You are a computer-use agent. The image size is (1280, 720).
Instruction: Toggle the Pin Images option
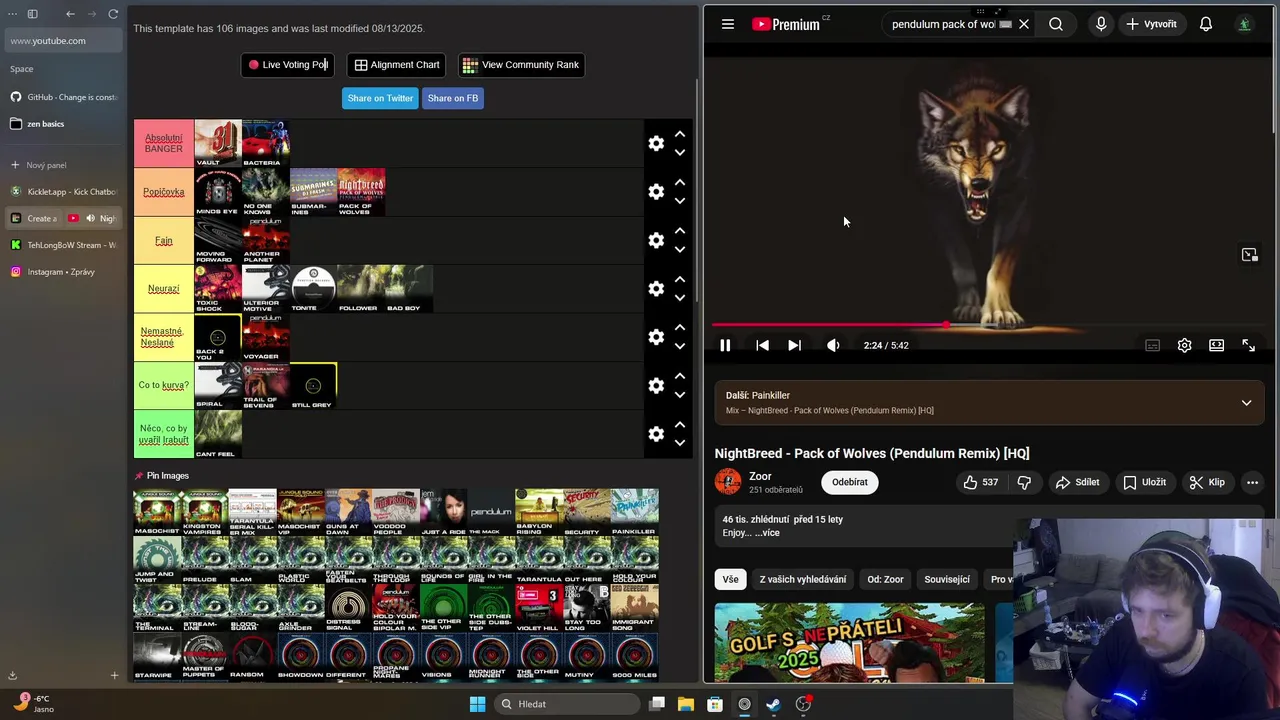162,476
